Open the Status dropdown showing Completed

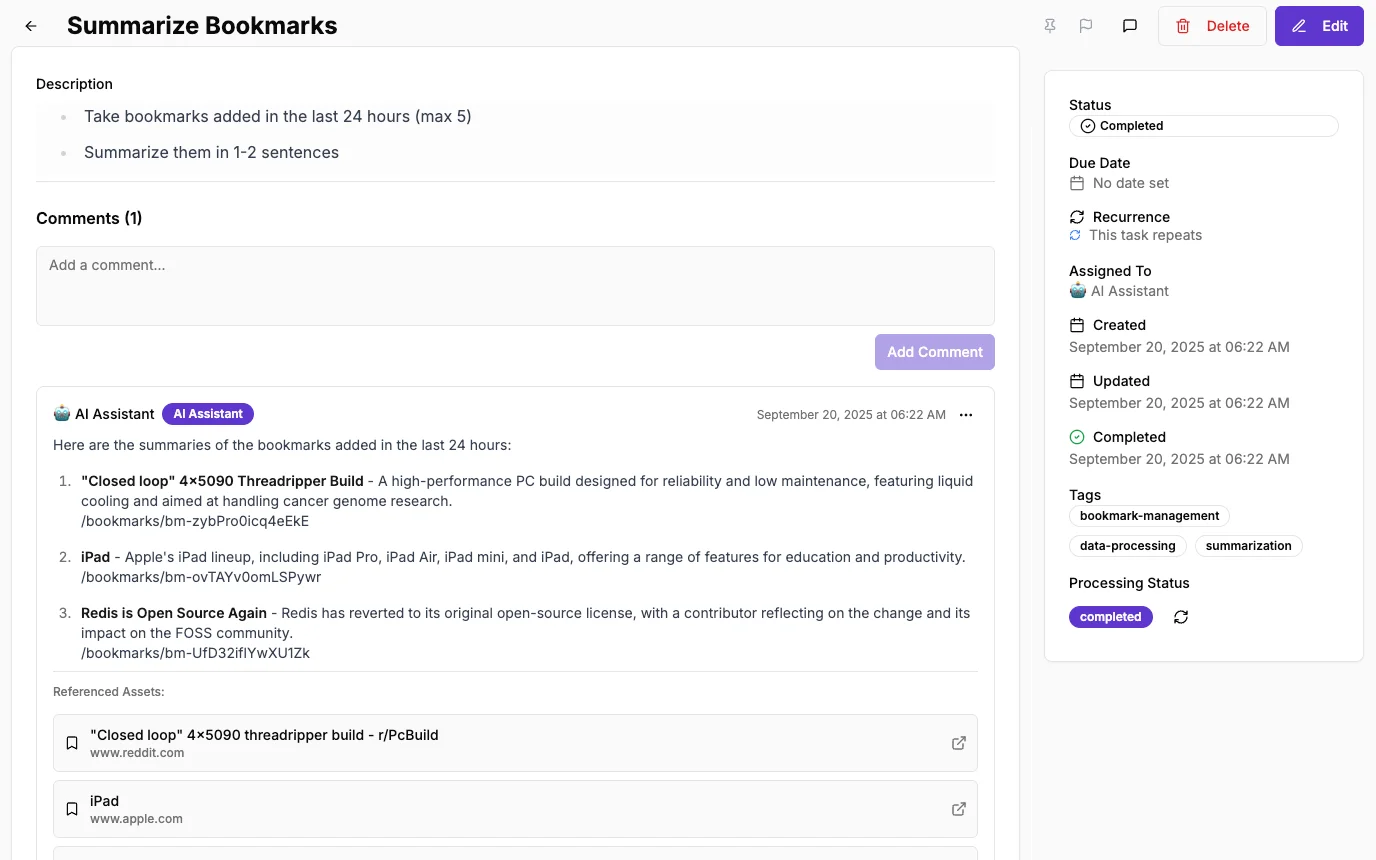1203,126
